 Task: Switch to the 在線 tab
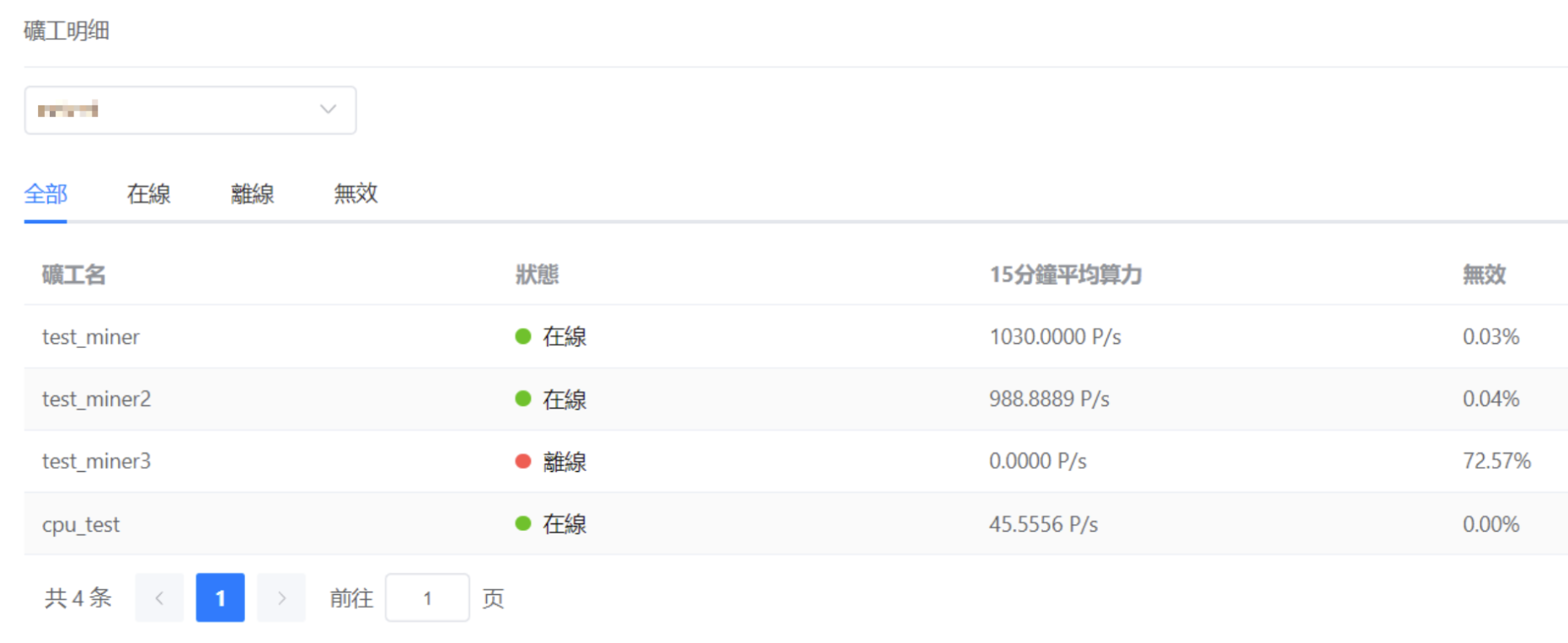(148, 194)
